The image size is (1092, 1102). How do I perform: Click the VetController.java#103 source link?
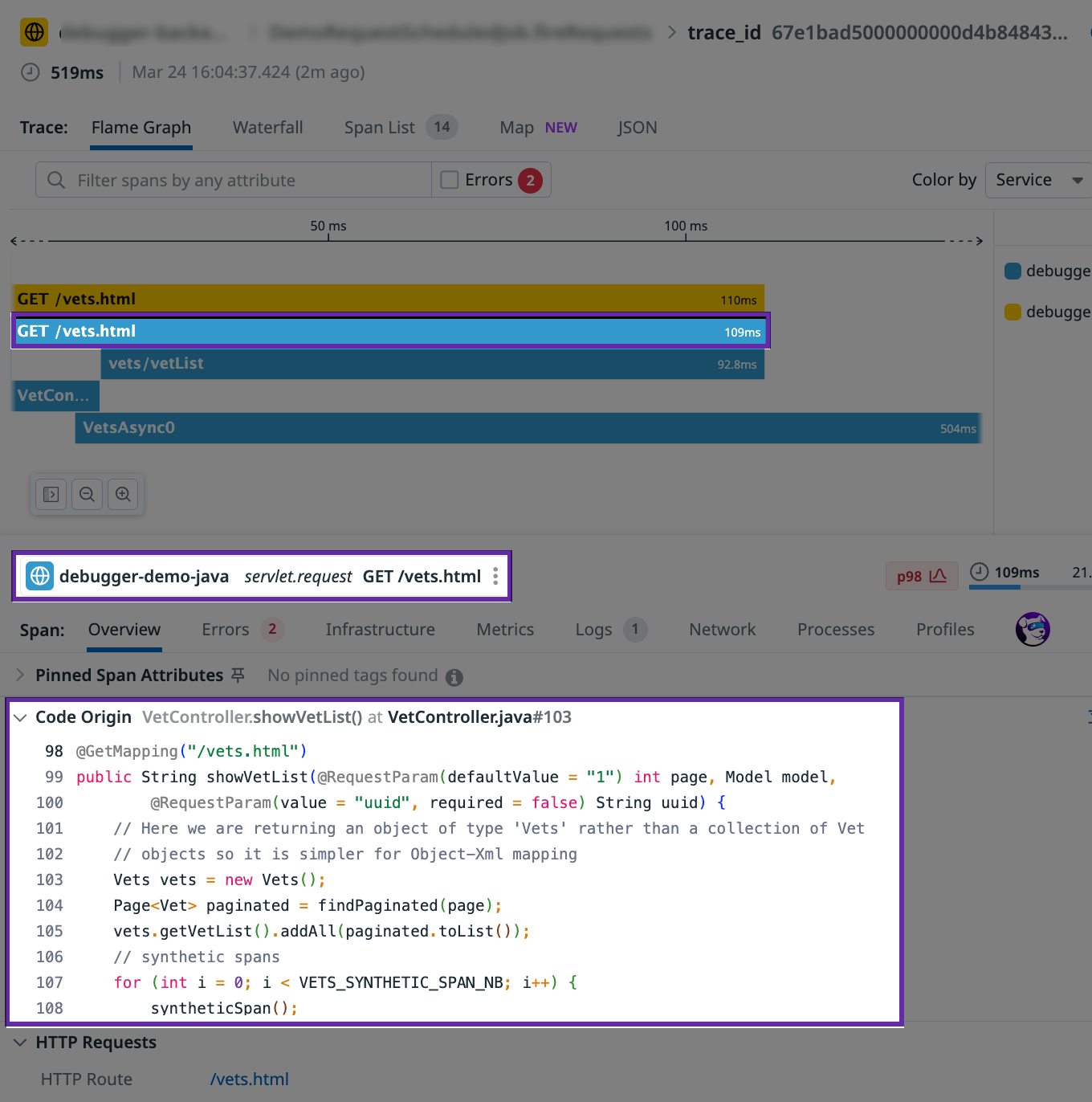(x=479, y=717)
